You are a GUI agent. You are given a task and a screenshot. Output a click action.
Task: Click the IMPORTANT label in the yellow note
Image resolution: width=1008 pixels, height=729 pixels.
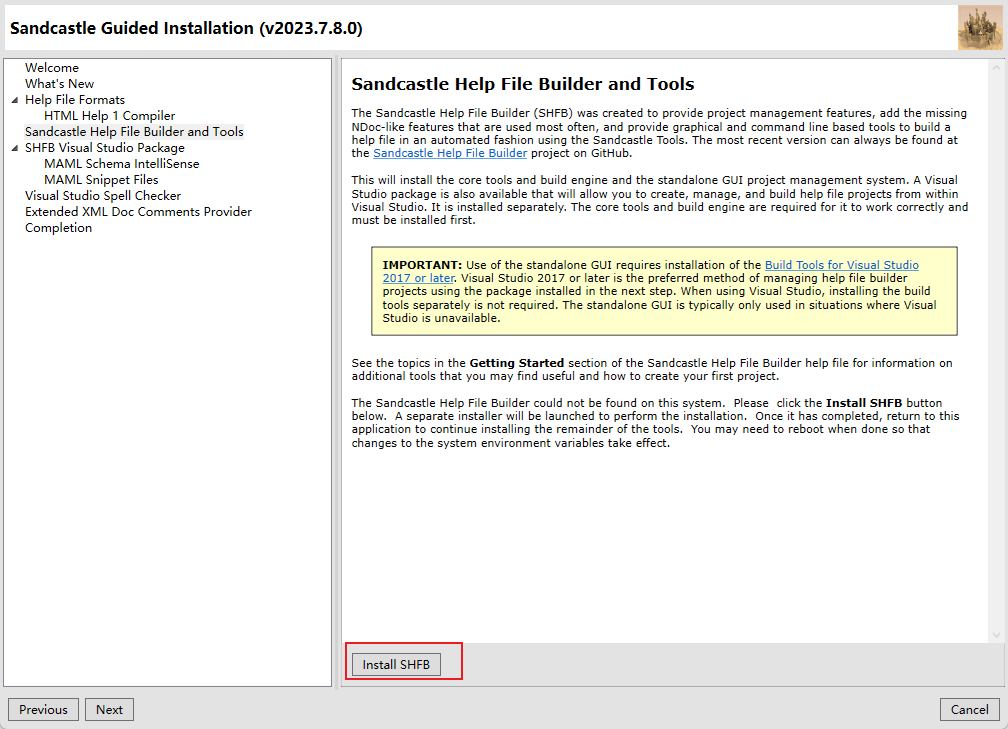coord(422,265)
